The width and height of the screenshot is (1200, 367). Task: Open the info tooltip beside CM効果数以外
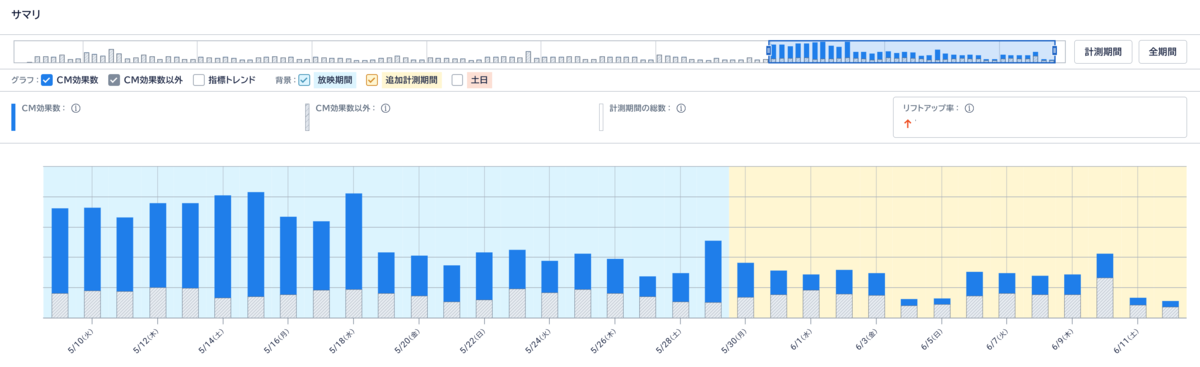point(385,108)
